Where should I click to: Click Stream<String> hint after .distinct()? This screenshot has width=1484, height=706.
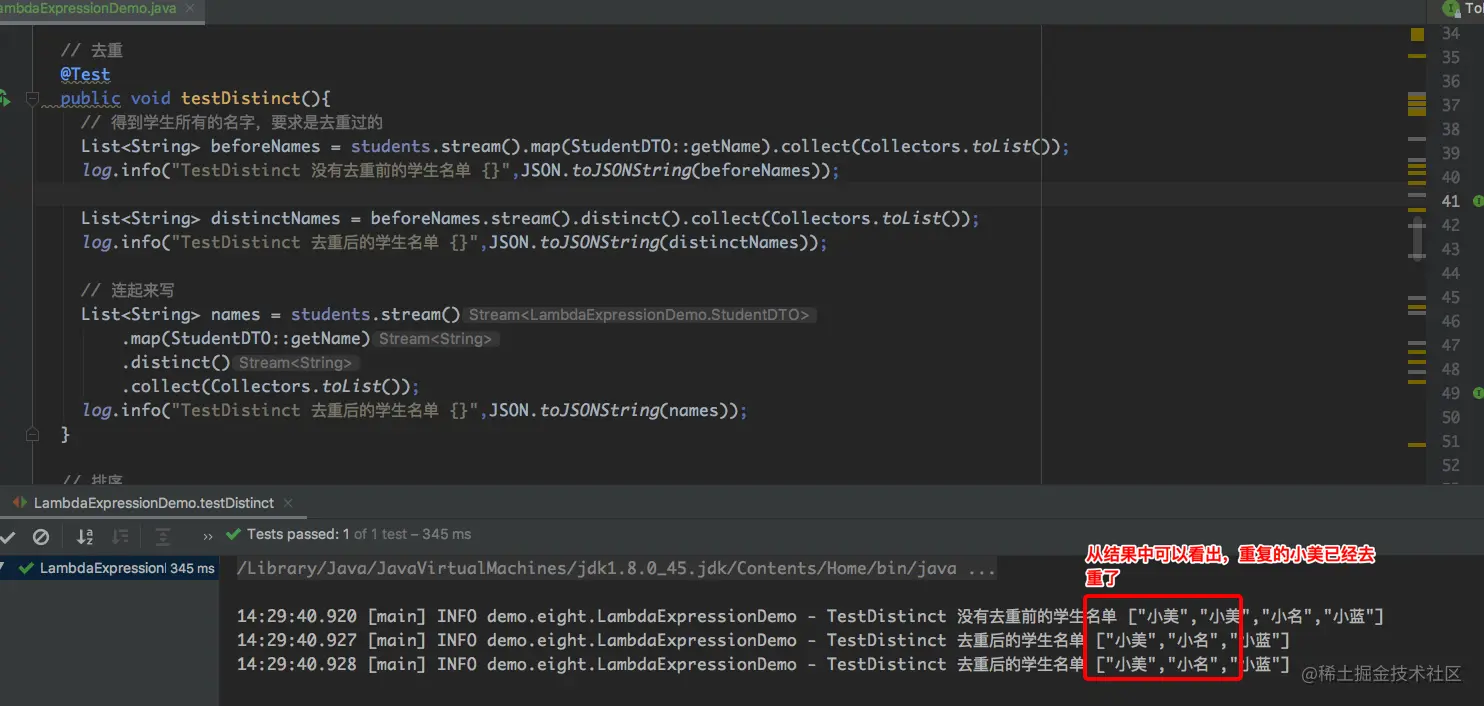[296, 362]
